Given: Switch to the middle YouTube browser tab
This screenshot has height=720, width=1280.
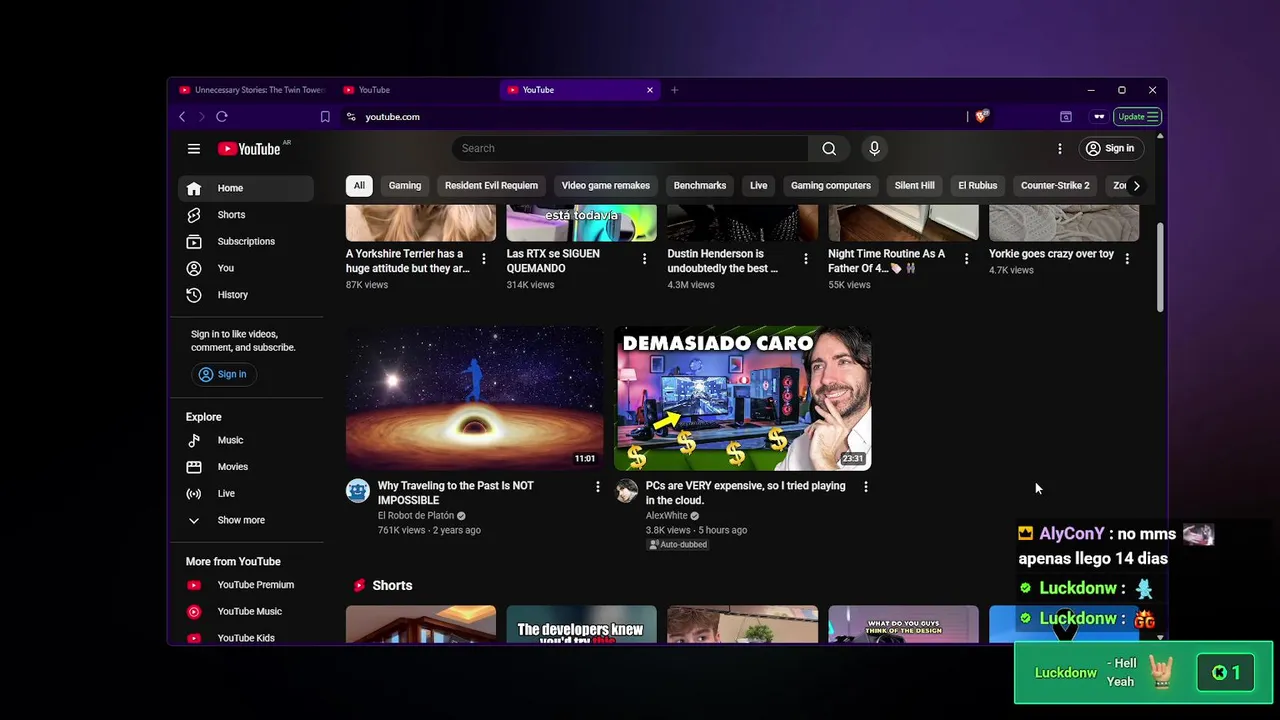Looking at the screenshot, I should tap(418, 90).
